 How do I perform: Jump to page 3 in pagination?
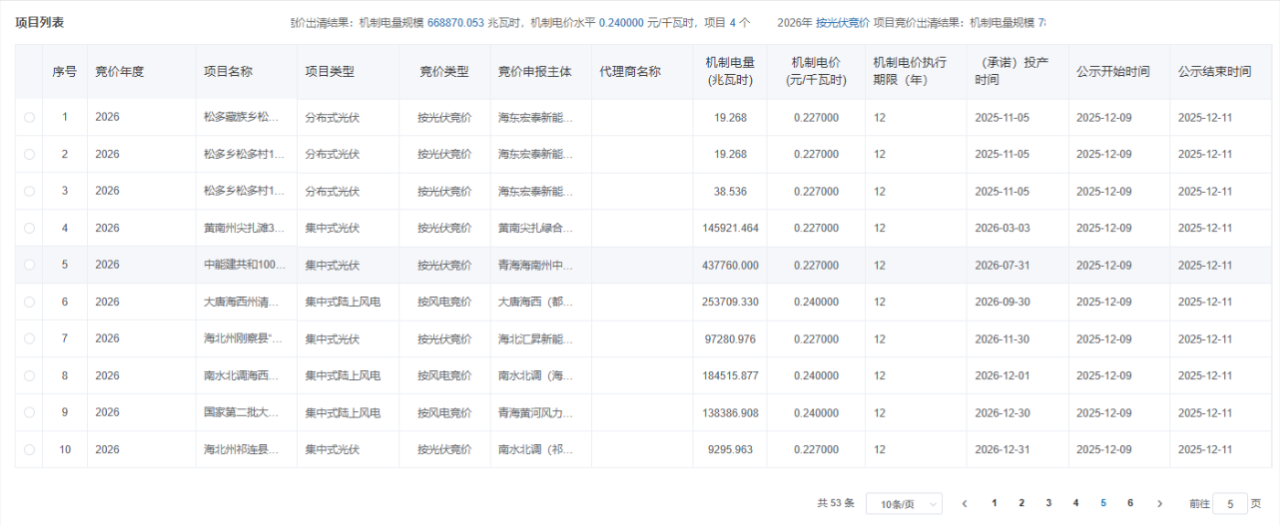point(1048,503)
